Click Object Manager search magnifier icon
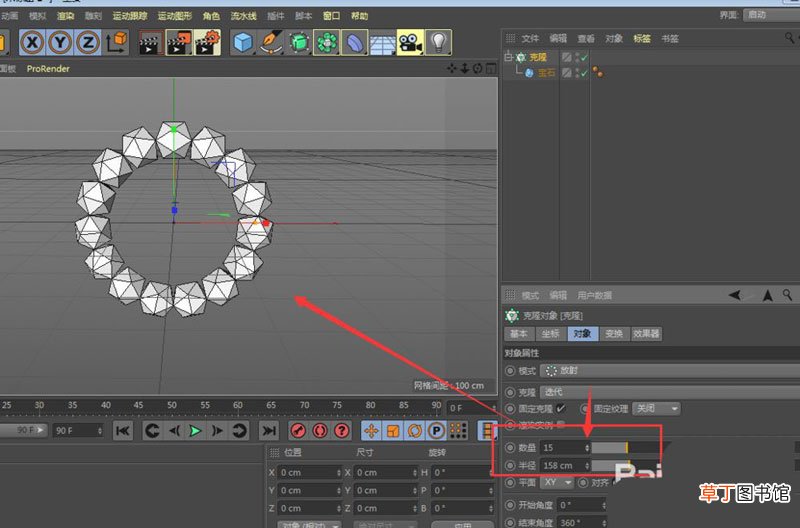 click(789, 38)
